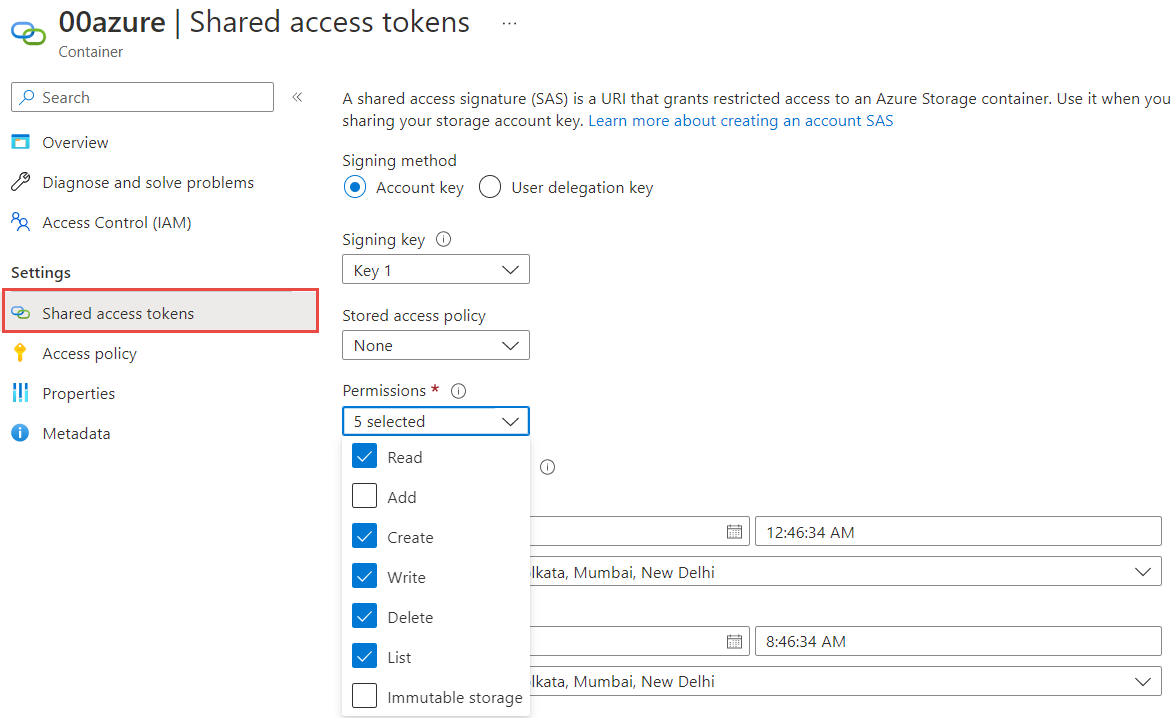
Task: Show info tooltip next to Signing key
Action: point(444,239)
